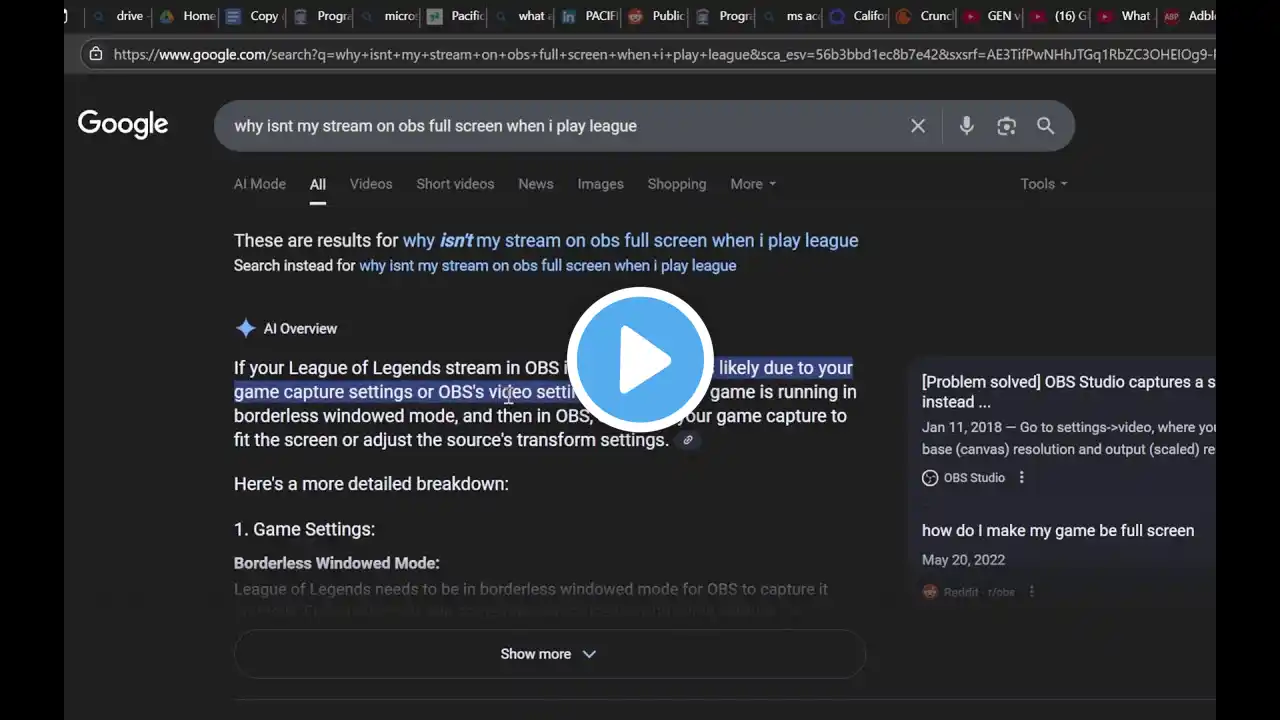Click the May 20, 2022 date text
Image resolution: width=1280 pixels, height=720 pixels.
pos(963,560)
